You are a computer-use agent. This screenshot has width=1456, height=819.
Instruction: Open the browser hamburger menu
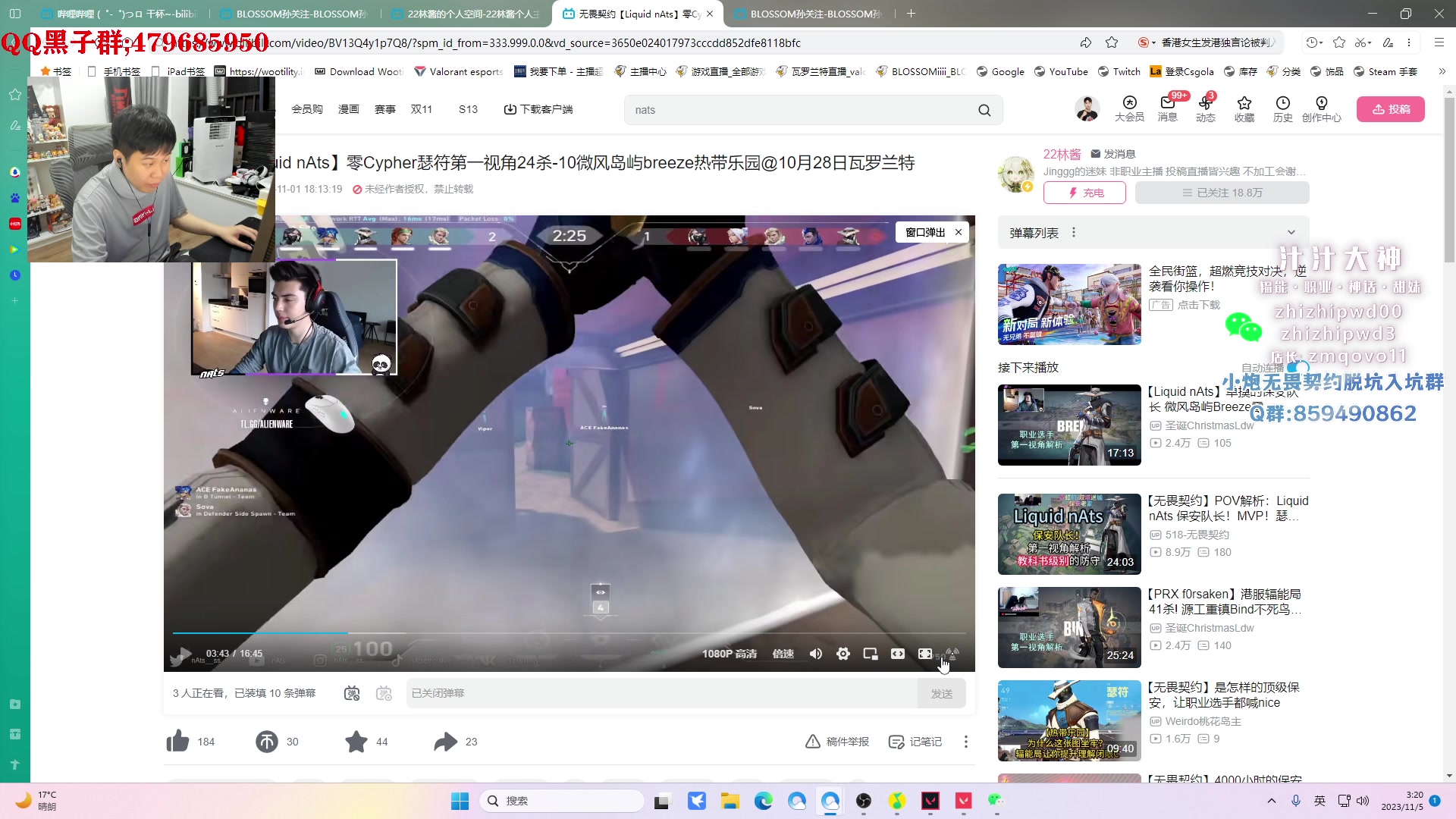pyautogui.click(x=1439, y=42)
